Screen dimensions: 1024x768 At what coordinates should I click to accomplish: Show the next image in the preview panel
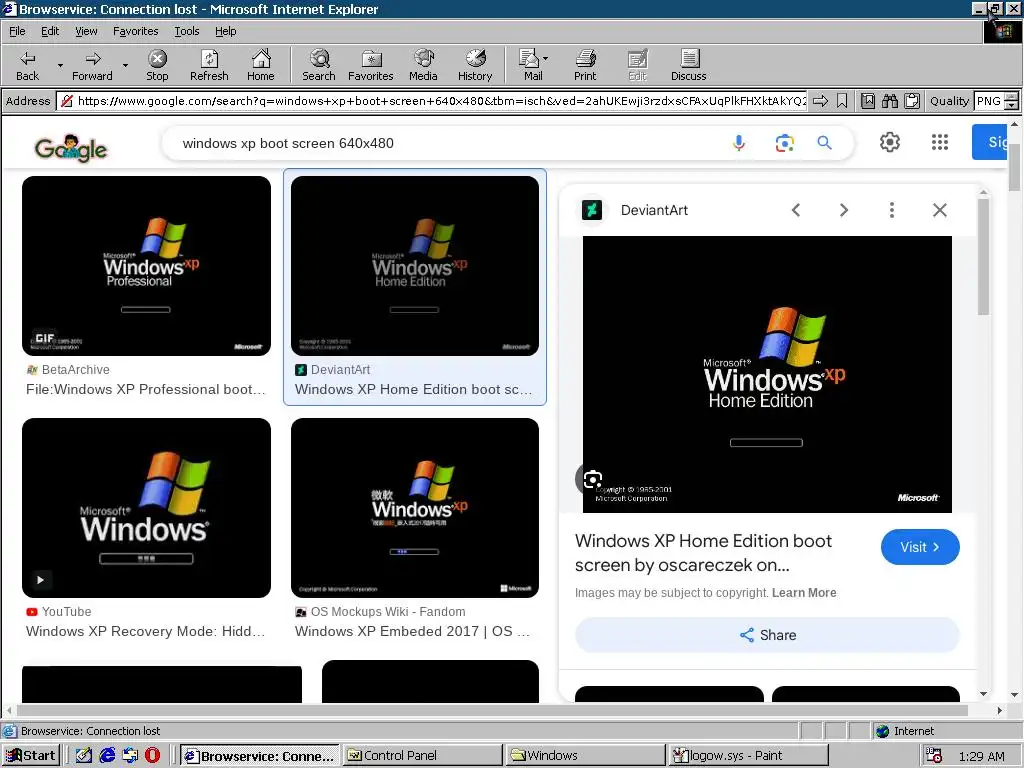tap(844, 210)
